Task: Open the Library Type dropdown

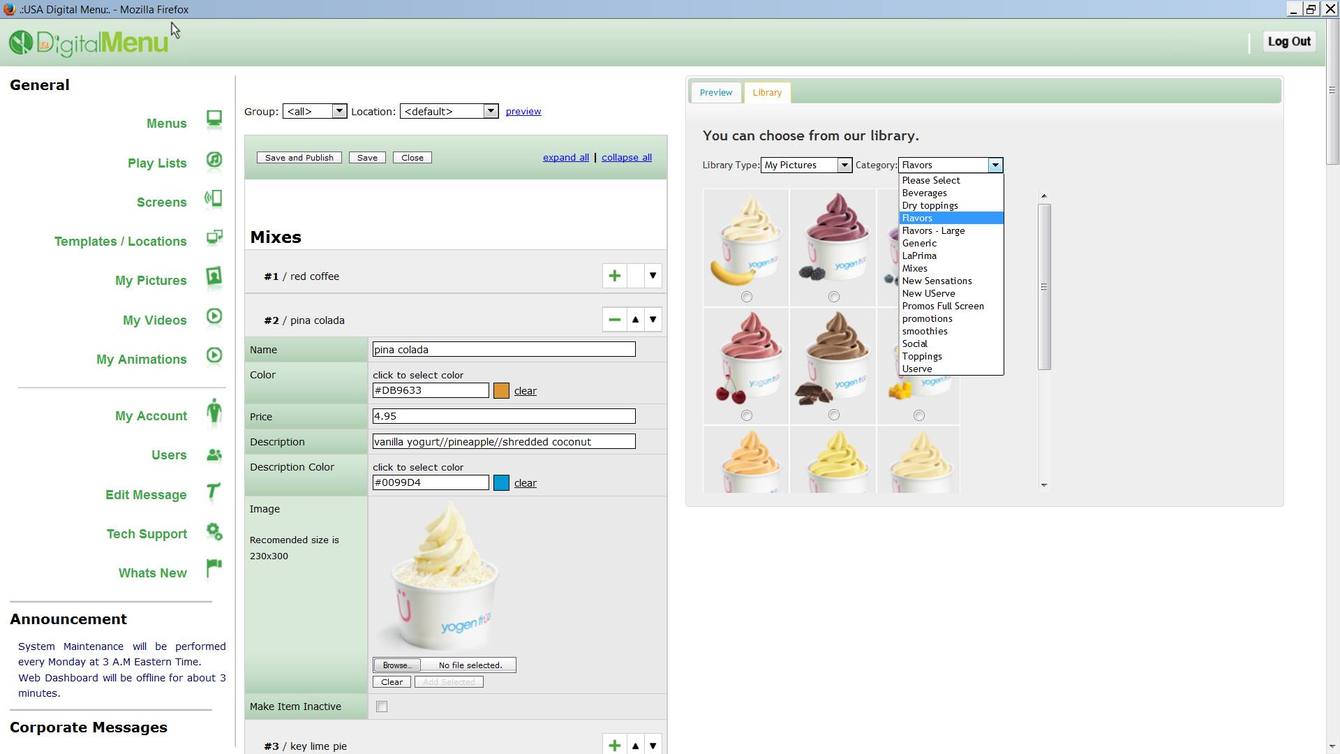Action: pyautogui.click(x=806, y=165)
